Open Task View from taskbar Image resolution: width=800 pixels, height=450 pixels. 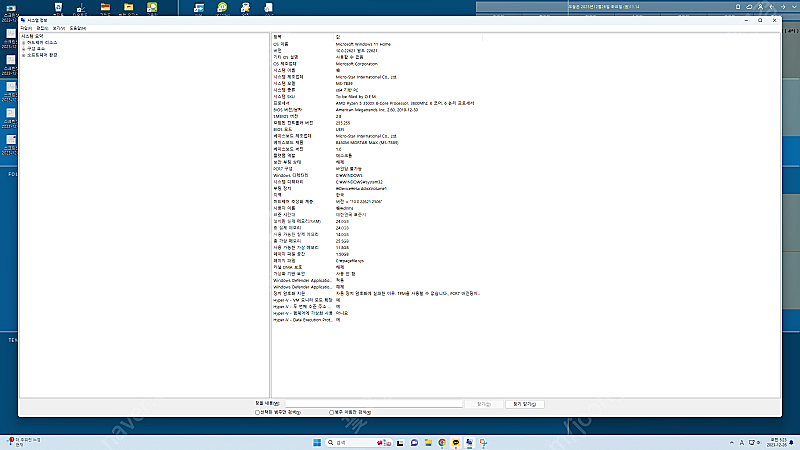click(x=401, y=442)
